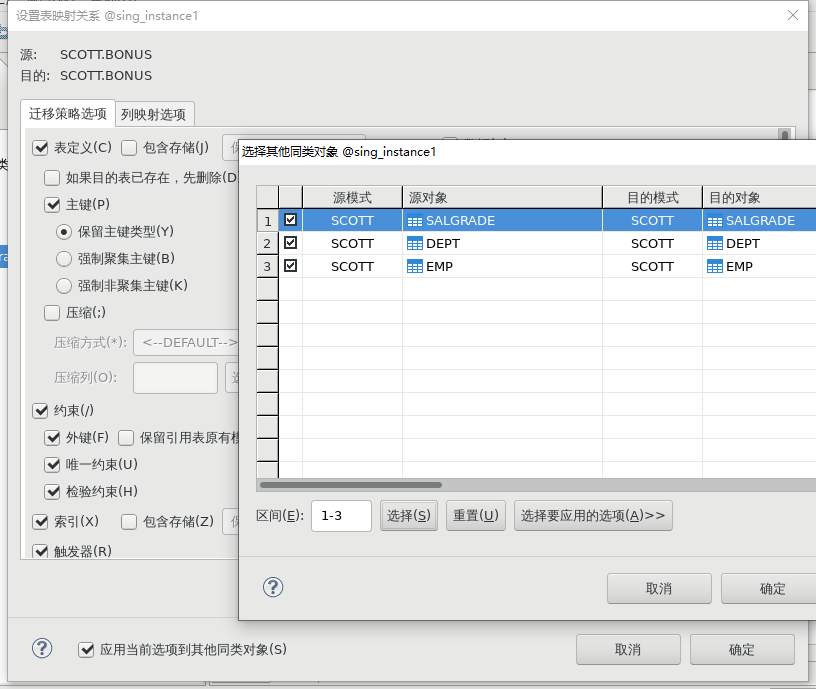Toggle 检验约束(H) checkbox
This screenshot has height=689, width=816.
[x=52, y=491]
